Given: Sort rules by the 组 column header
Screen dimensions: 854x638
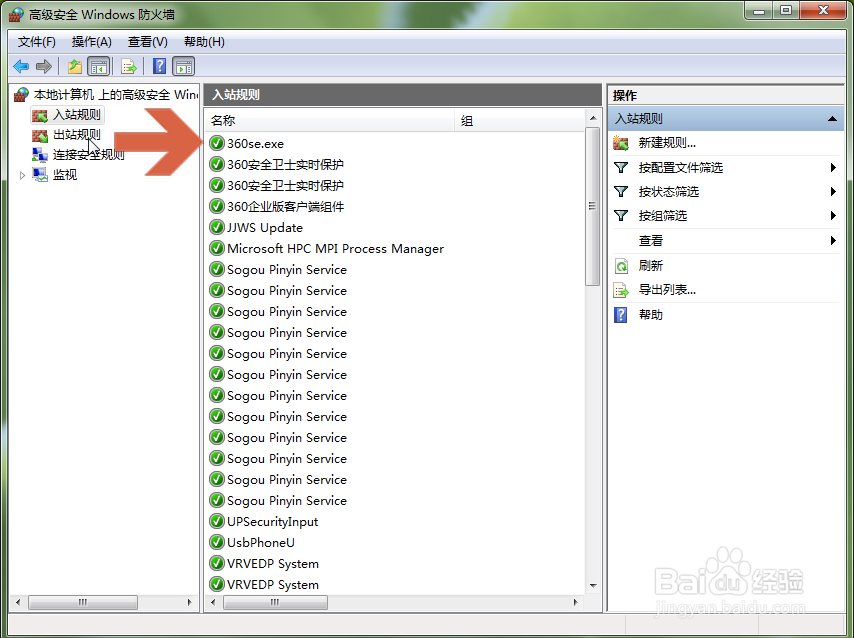Looking at the screenshot, I should point(519,120).
